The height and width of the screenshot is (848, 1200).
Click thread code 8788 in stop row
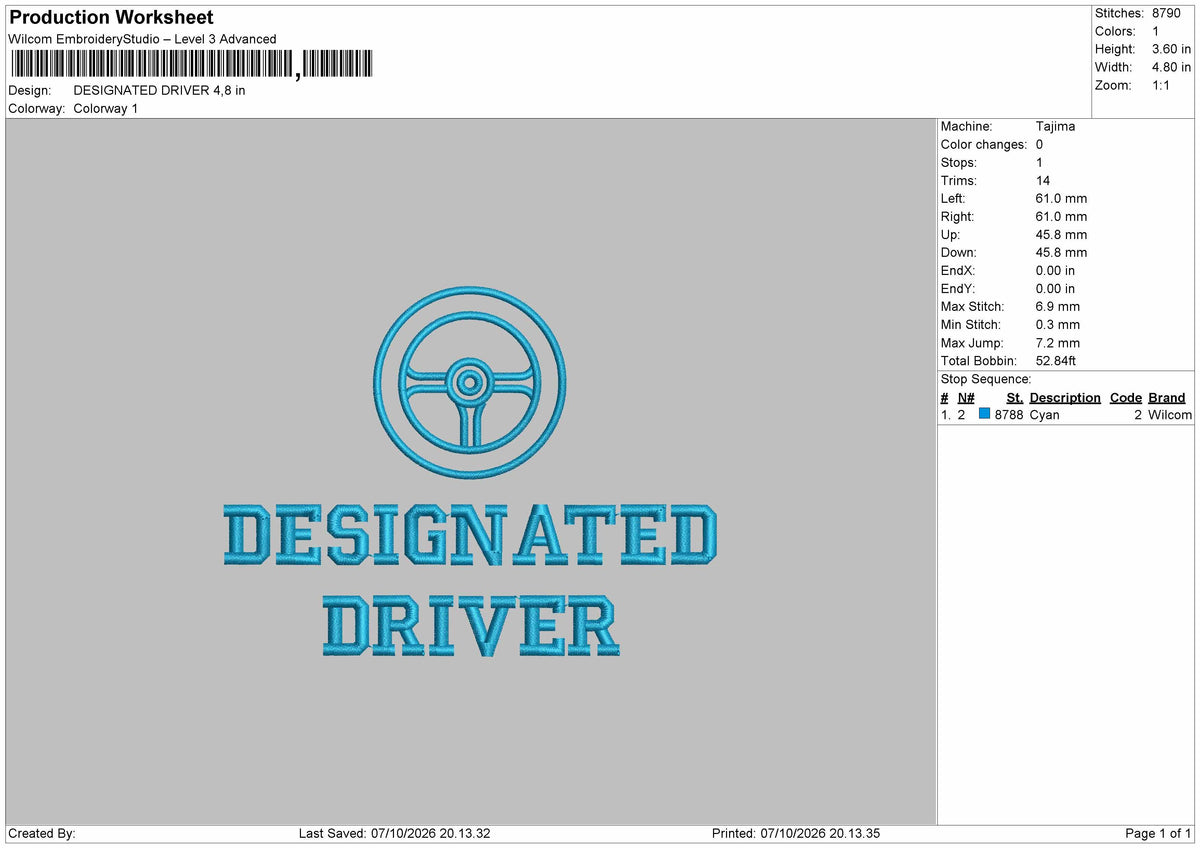(1009, 414)
